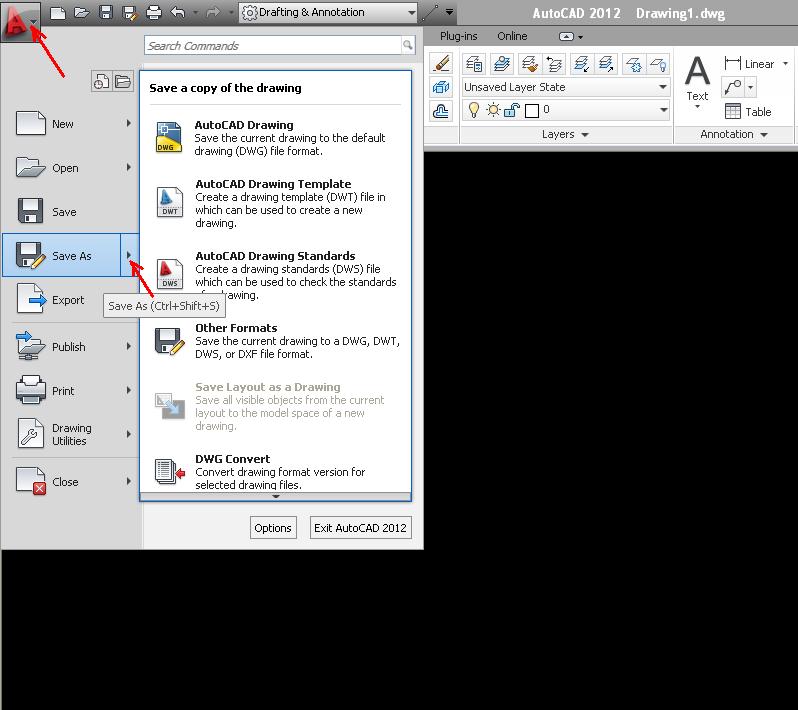Choose AutoCAD Drawing Standards DWS option
798x710 pixels.
275,275
